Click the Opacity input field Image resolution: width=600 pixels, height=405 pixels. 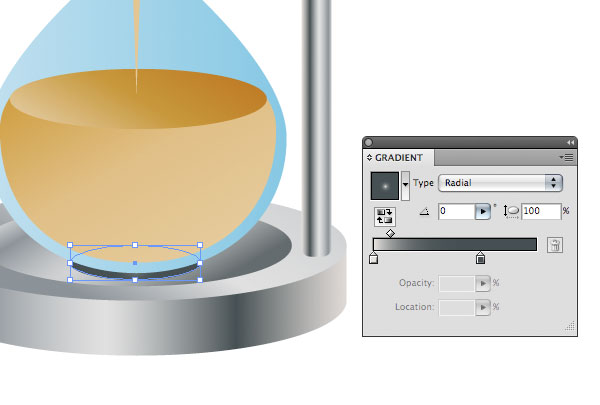457,283
